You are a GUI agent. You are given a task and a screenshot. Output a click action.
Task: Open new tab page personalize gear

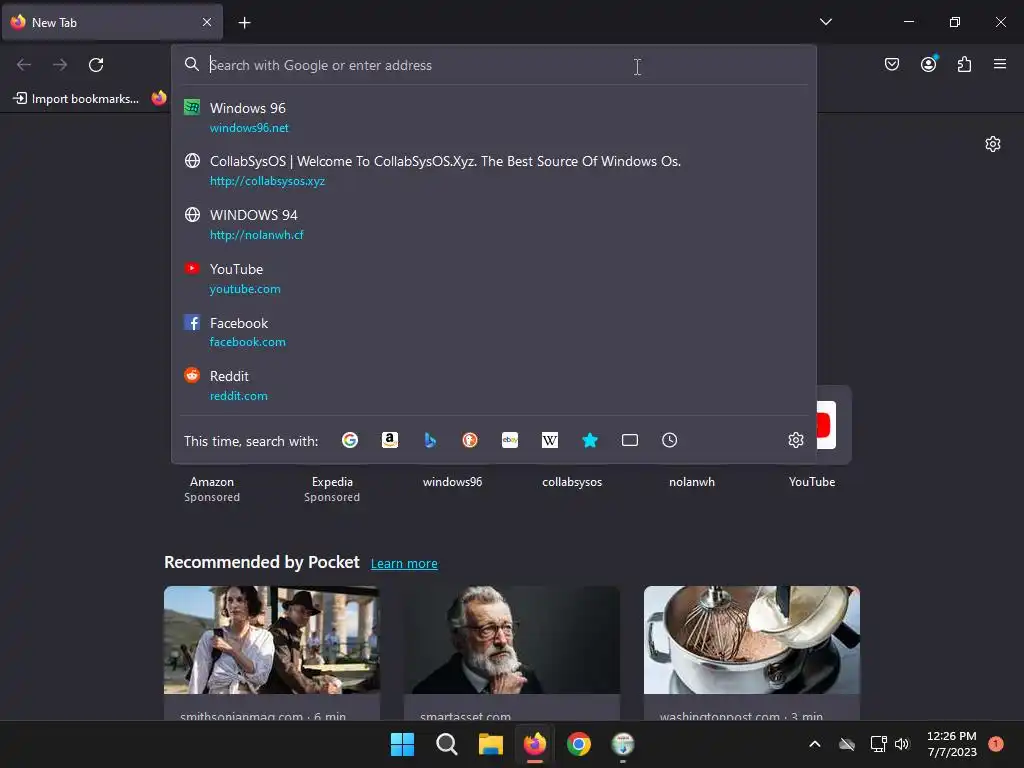(x=993, y=144)
